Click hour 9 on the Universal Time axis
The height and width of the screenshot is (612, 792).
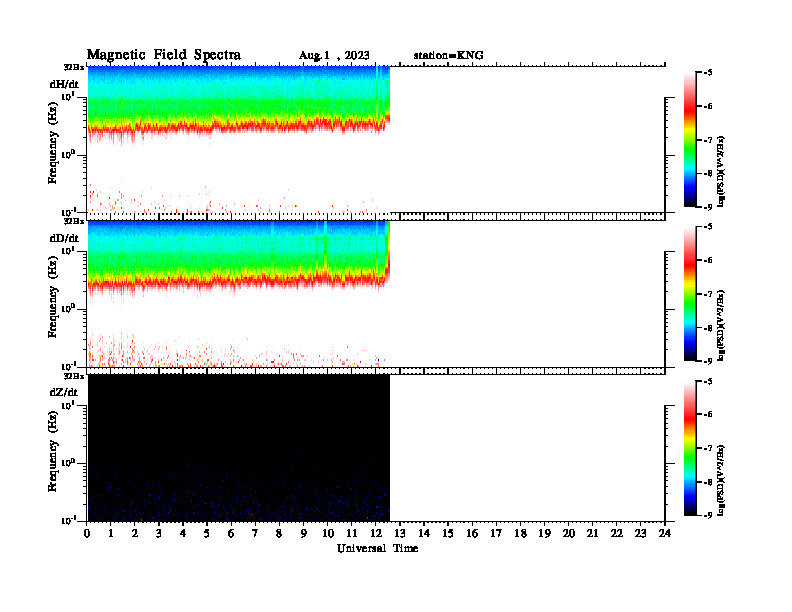(x=304, y=533)
